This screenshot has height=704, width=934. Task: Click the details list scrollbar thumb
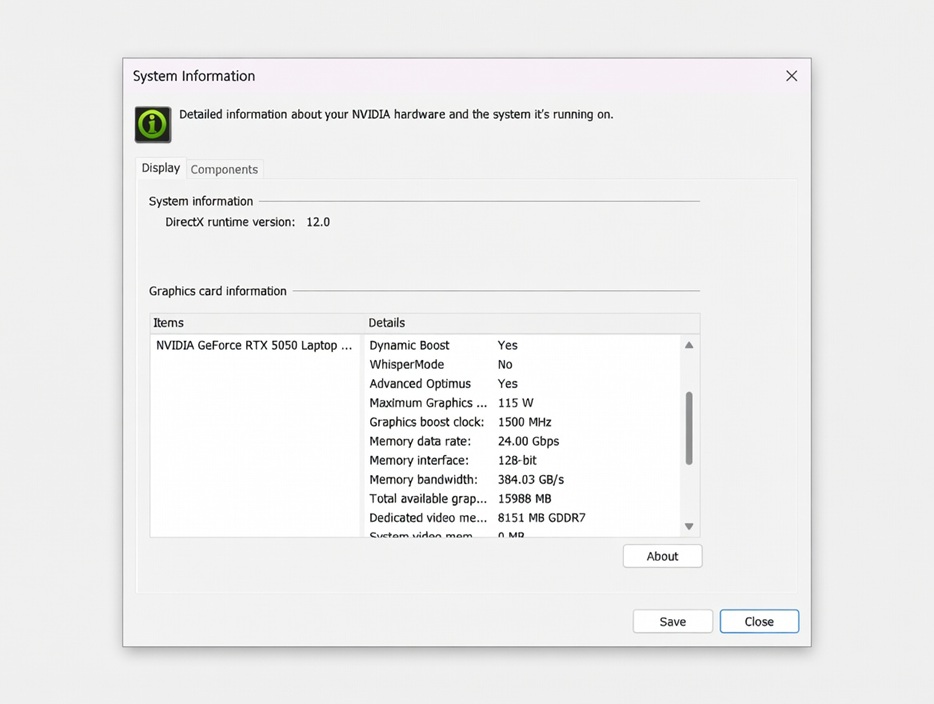click(689, 428)
